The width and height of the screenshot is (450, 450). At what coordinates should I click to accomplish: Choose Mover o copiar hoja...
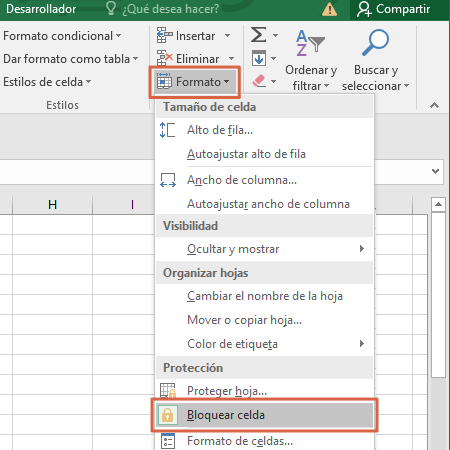265,320
